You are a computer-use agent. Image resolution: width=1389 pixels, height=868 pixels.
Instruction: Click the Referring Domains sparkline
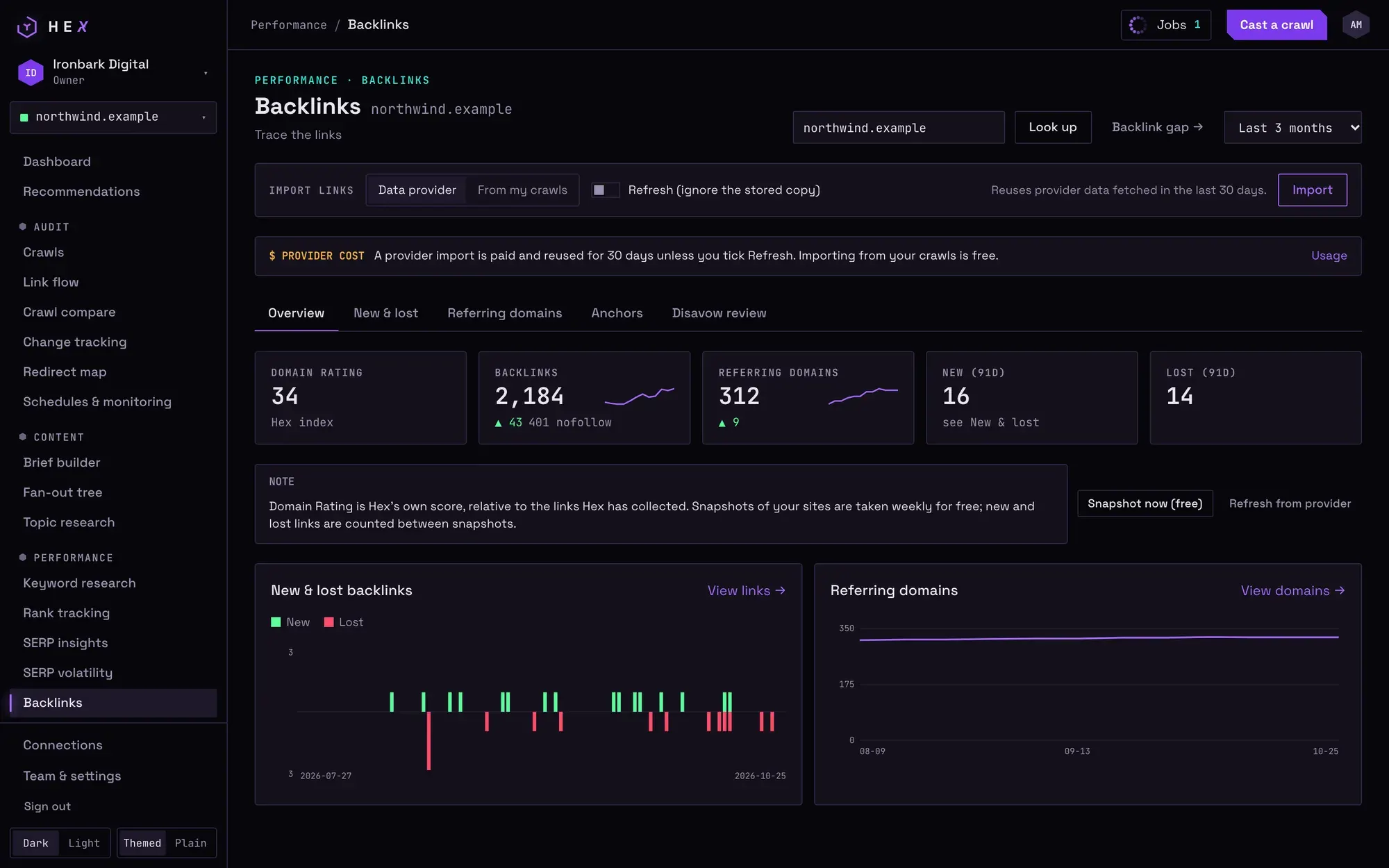pos(863,396)
